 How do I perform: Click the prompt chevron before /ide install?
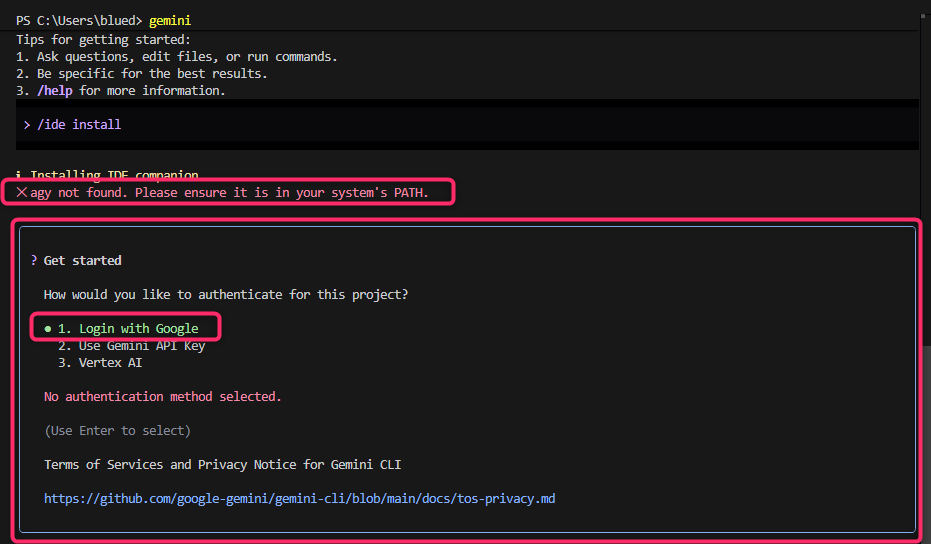pyautogui.click(x=27, y=125)
